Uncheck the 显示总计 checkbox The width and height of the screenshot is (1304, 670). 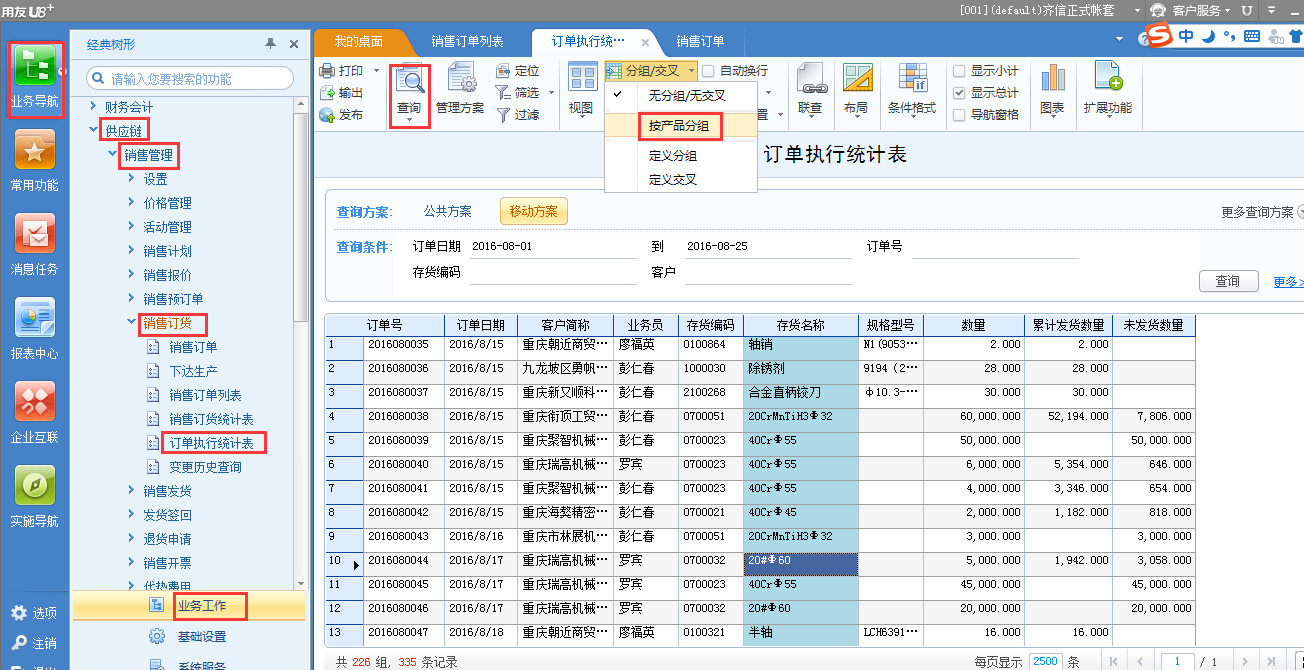coord(959,93)
